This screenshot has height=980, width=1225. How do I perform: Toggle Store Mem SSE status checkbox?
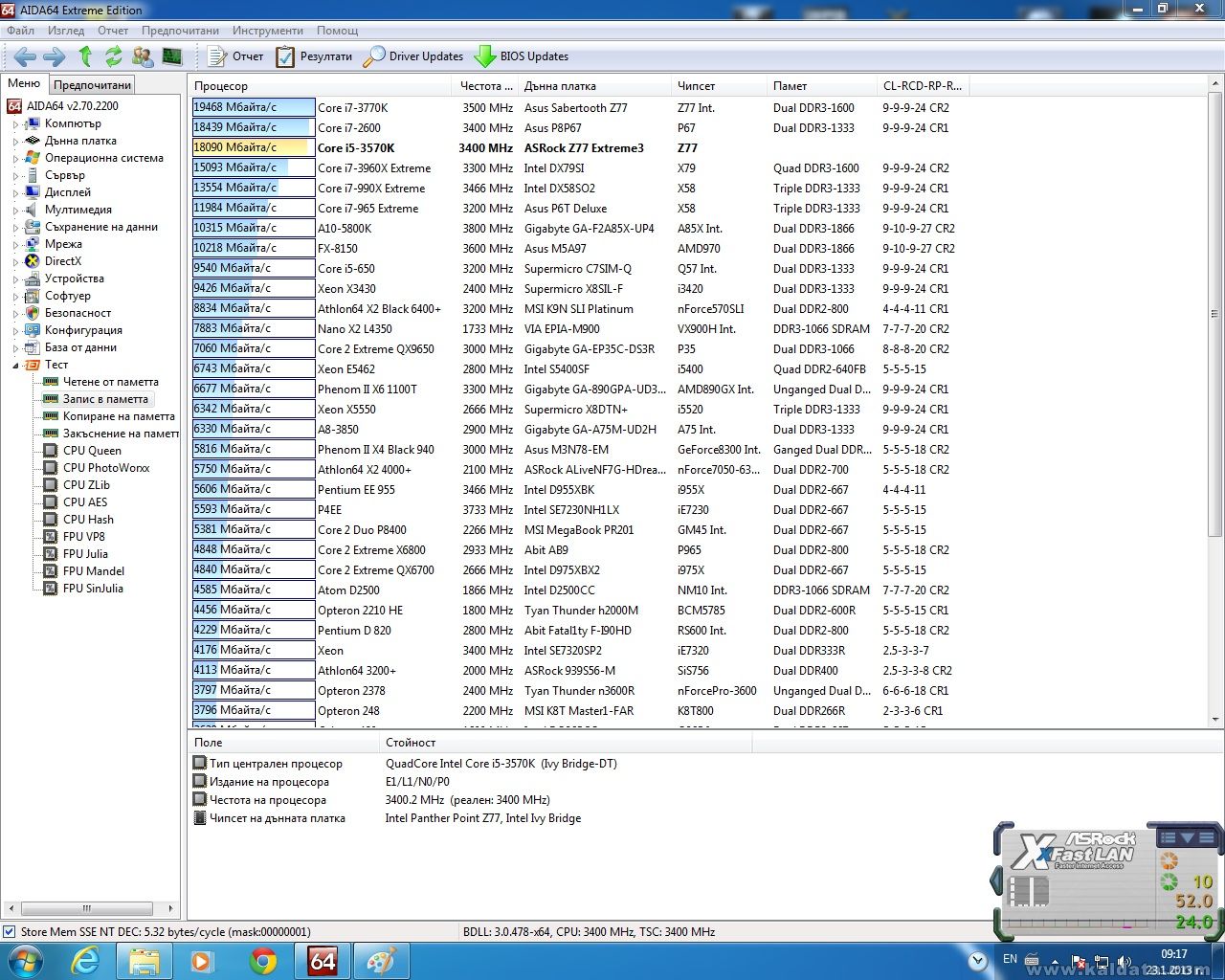click(10, 931)
